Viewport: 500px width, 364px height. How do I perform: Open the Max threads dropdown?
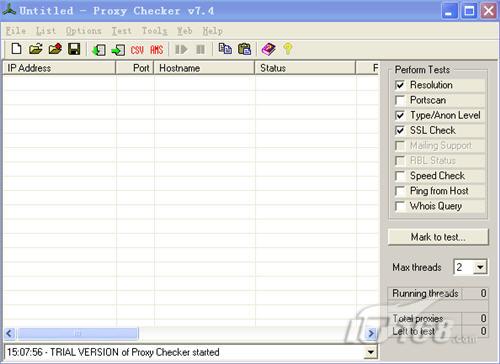[480, 267]
